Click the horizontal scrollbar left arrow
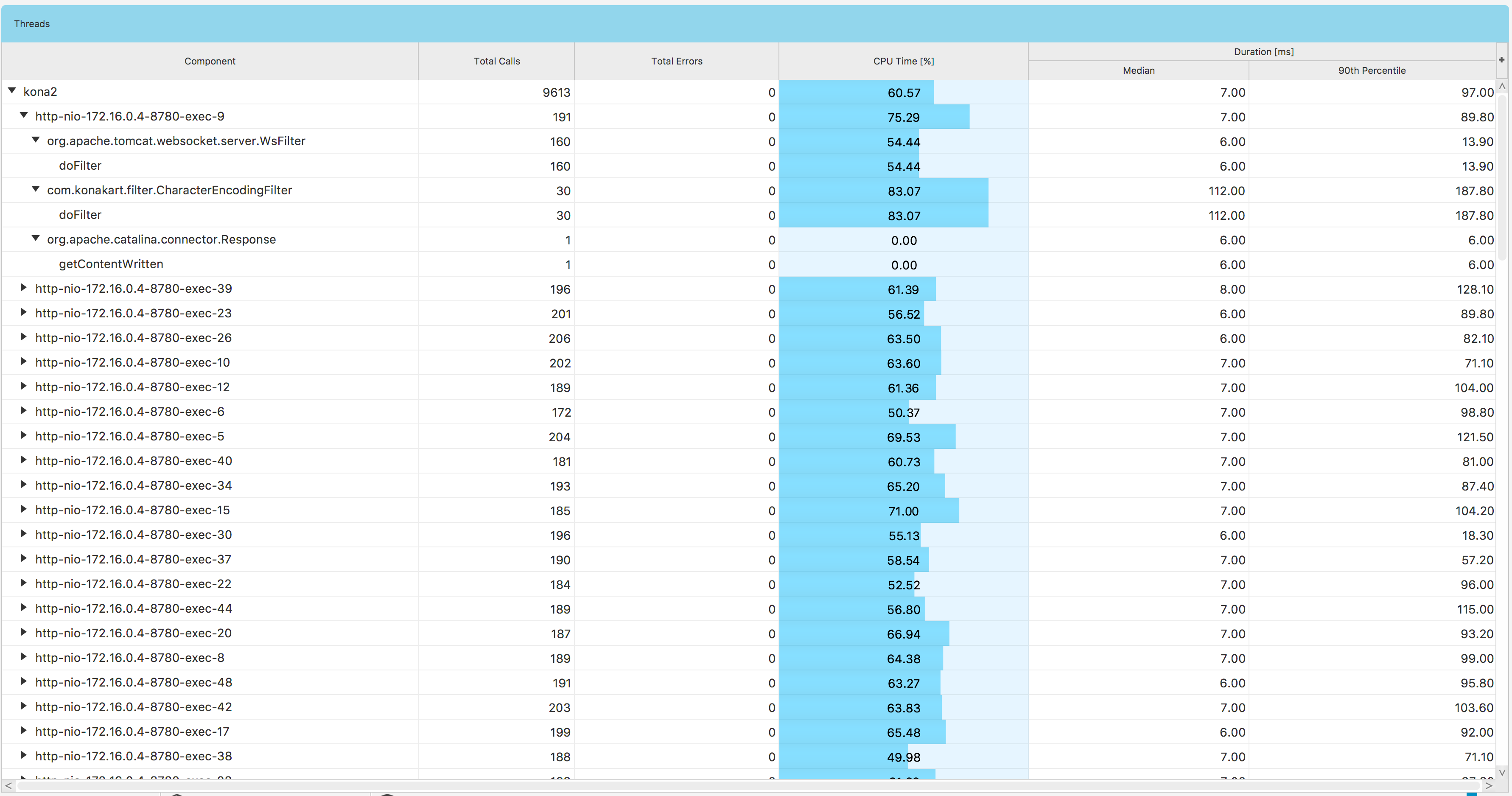The image size is (1512, 796). pos(8,785)
